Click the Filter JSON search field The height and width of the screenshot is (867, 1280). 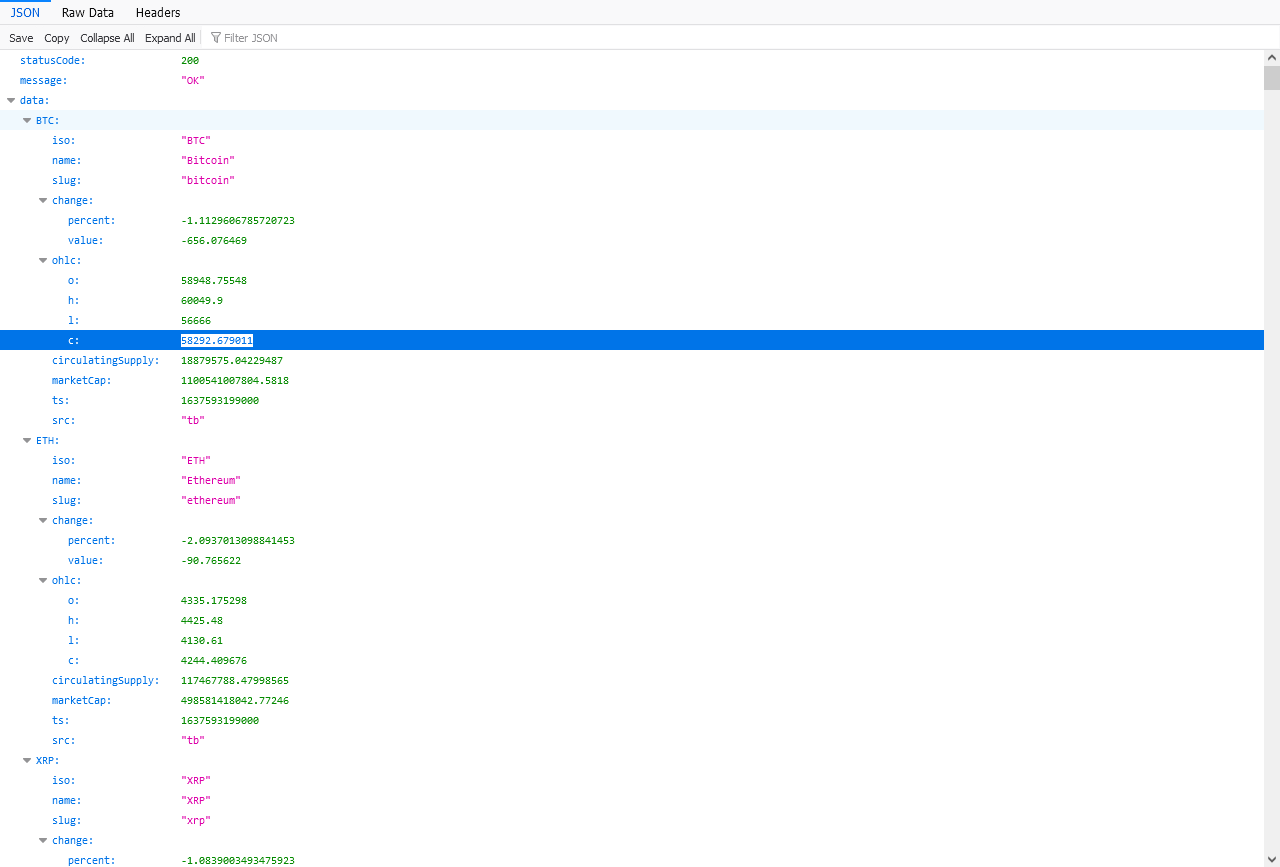pyautogui.click(x=250, y=38)
